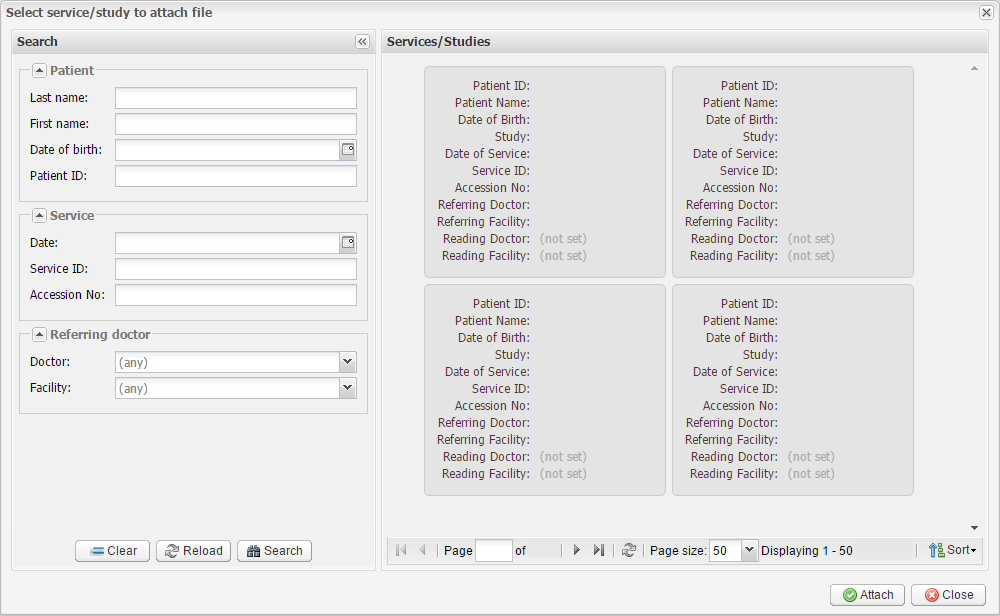The image size is (1000, 616).
Task: Select the bottom-right study card
Action: click(793, 390)
